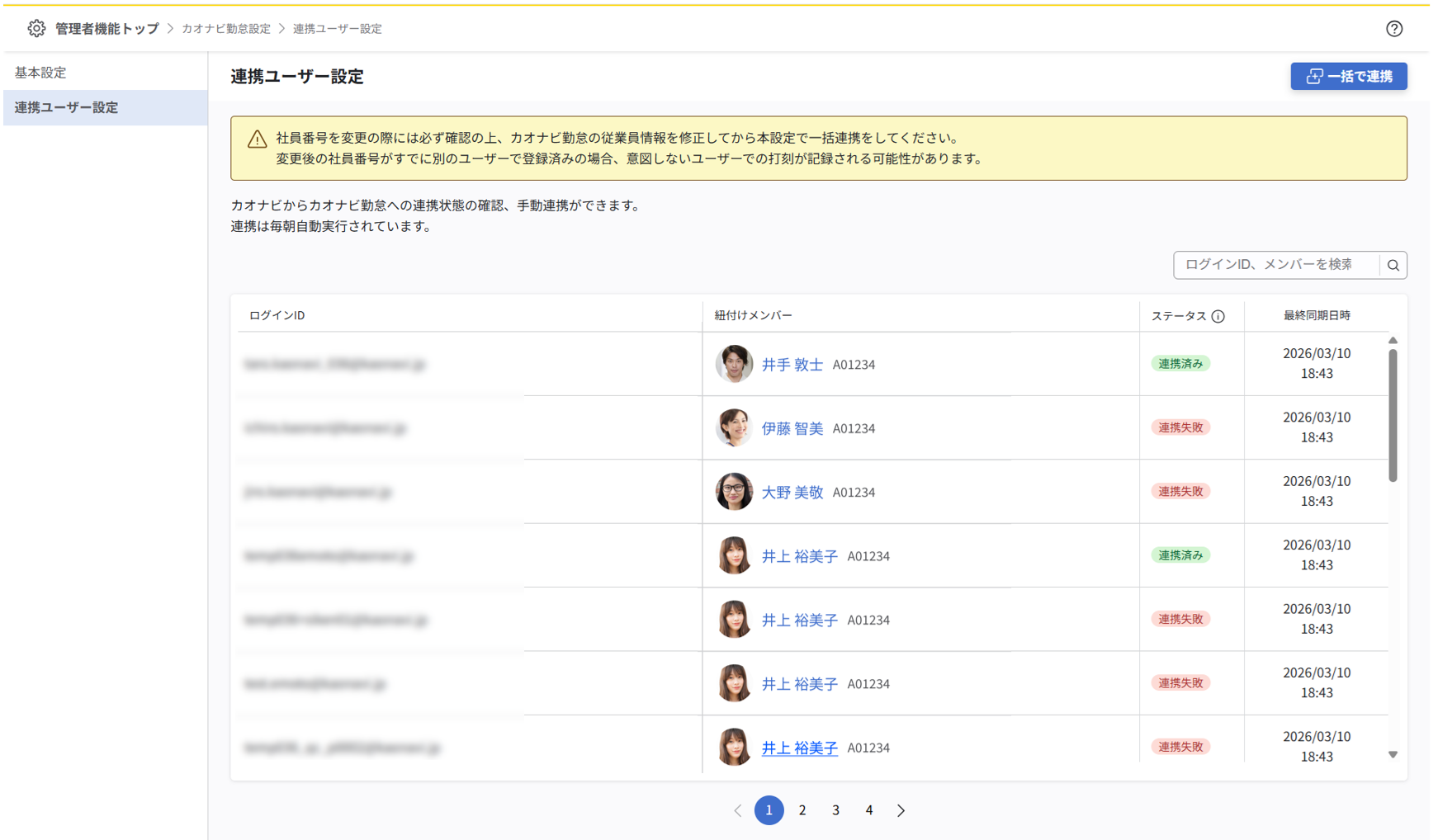Open the help icon at top right

pyautogui.click(x=1395, y=28)
